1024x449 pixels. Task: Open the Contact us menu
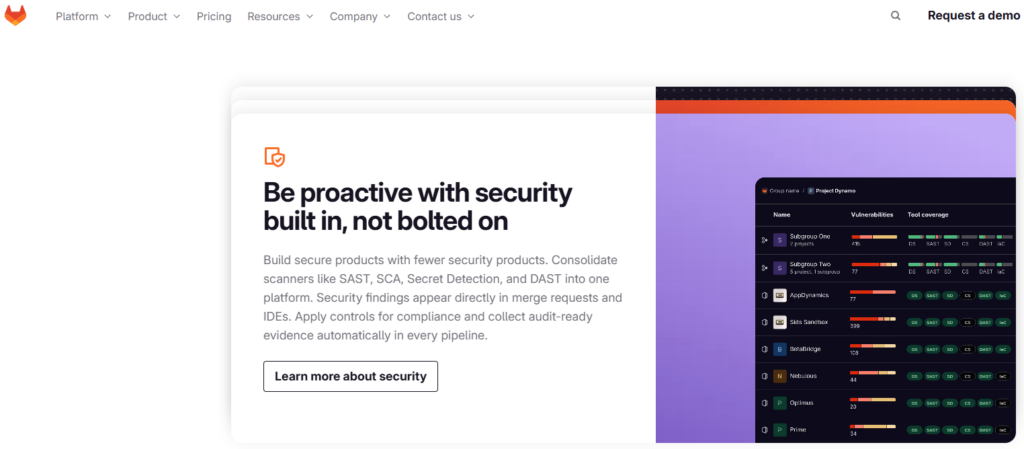click(441, 16)
